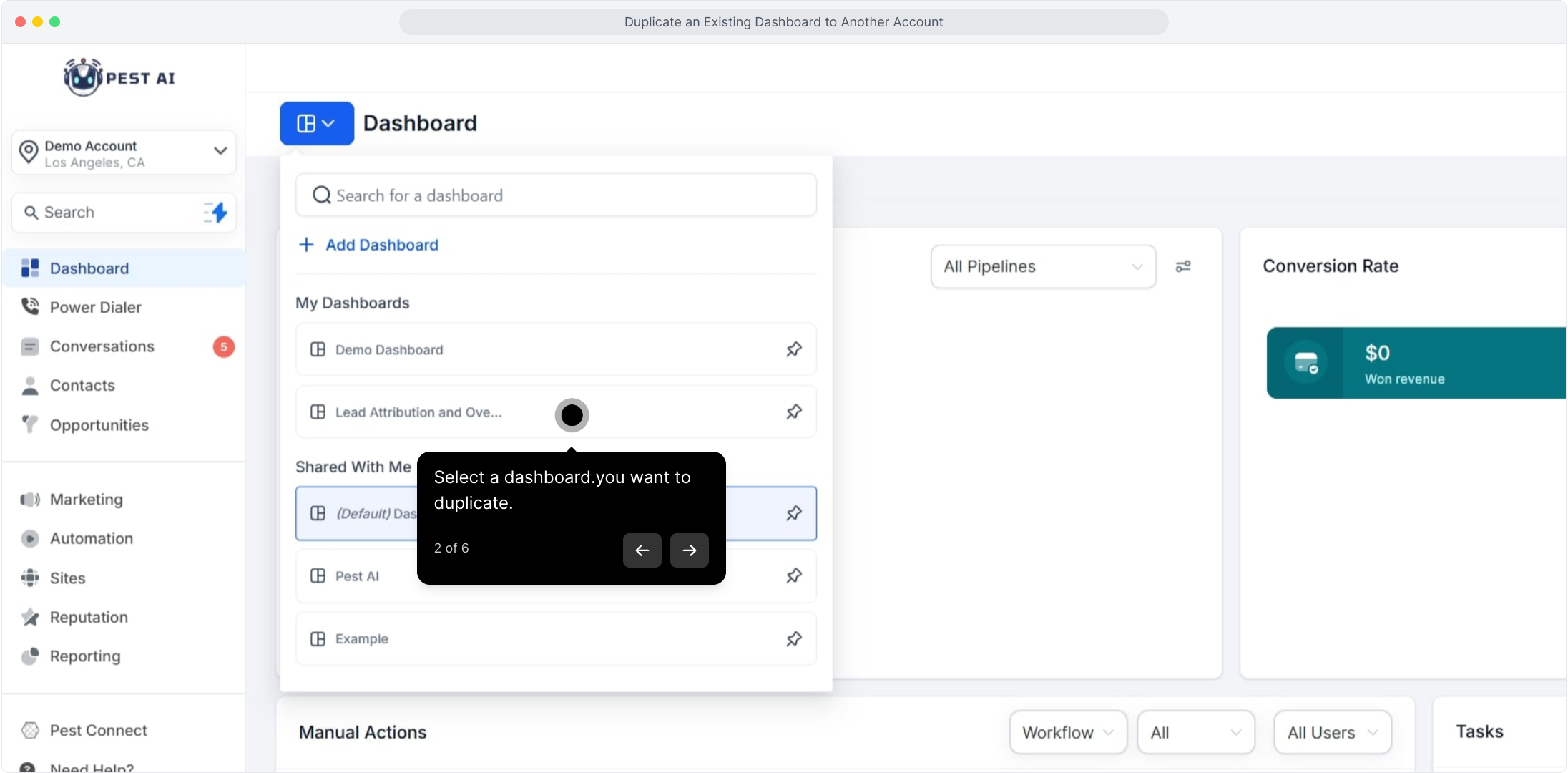The image size is (1568, 773).
Task: Pin the (Default) dashboard
Action: [x=794, y=513]
